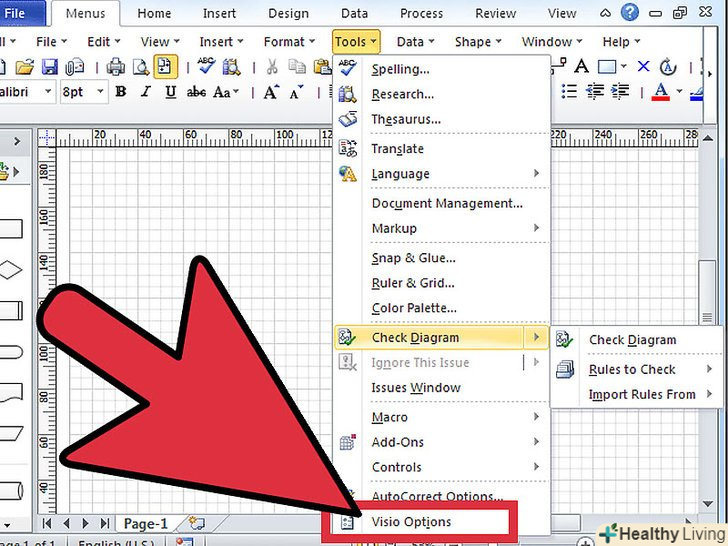Click the Text tool A icon
Screen dimensions: 728x546
click(581, 67)
